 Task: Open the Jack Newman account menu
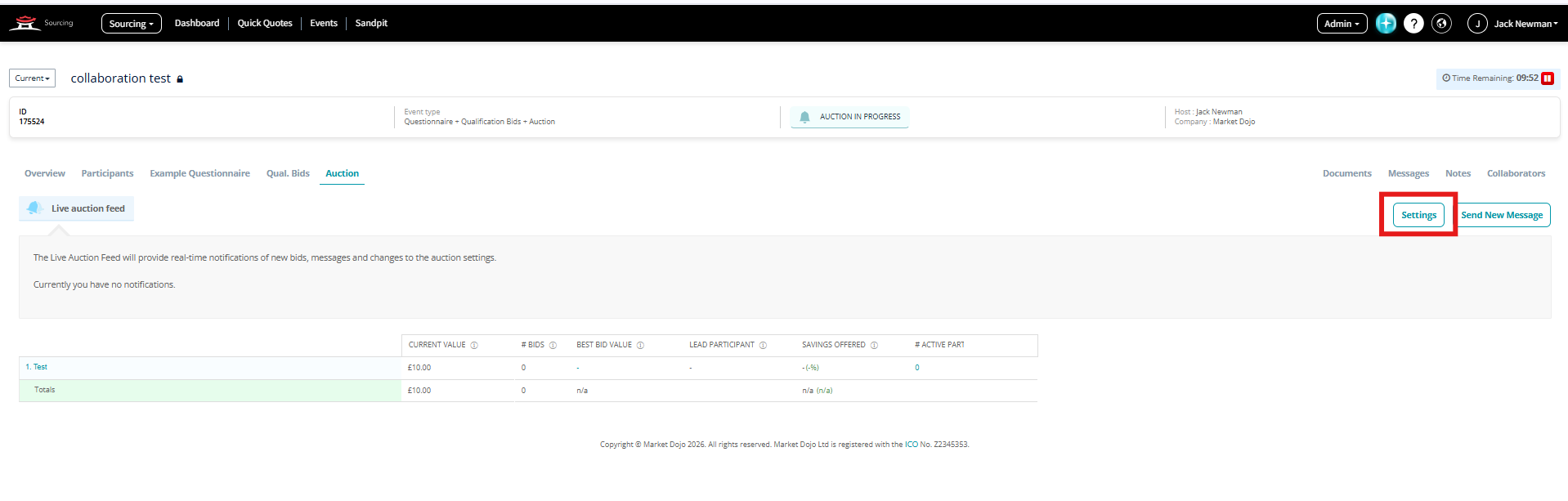pos(1525,24)
